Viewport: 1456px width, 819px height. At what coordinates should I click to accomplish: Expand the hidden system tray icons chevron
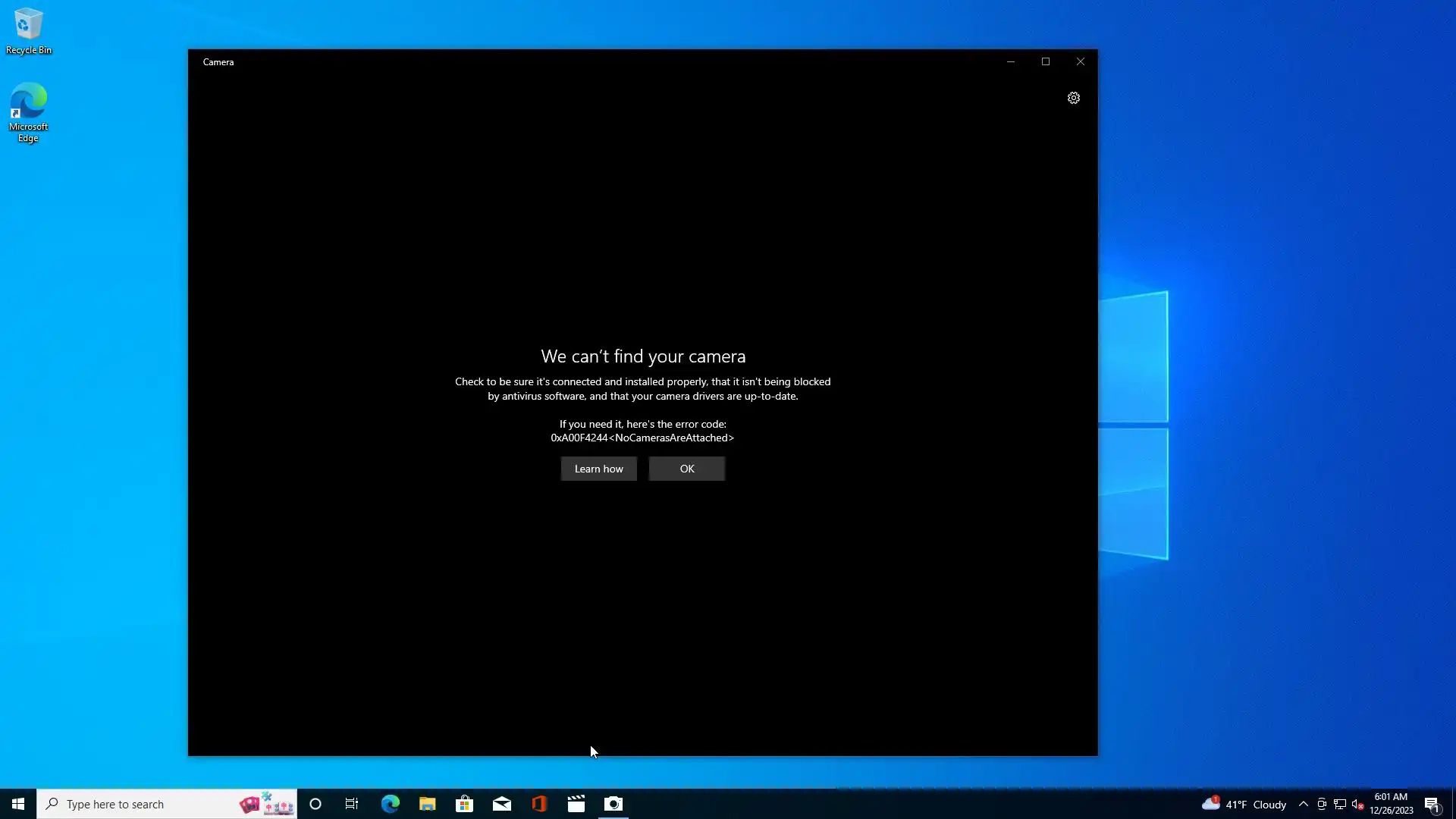[x=1303, y=804]
